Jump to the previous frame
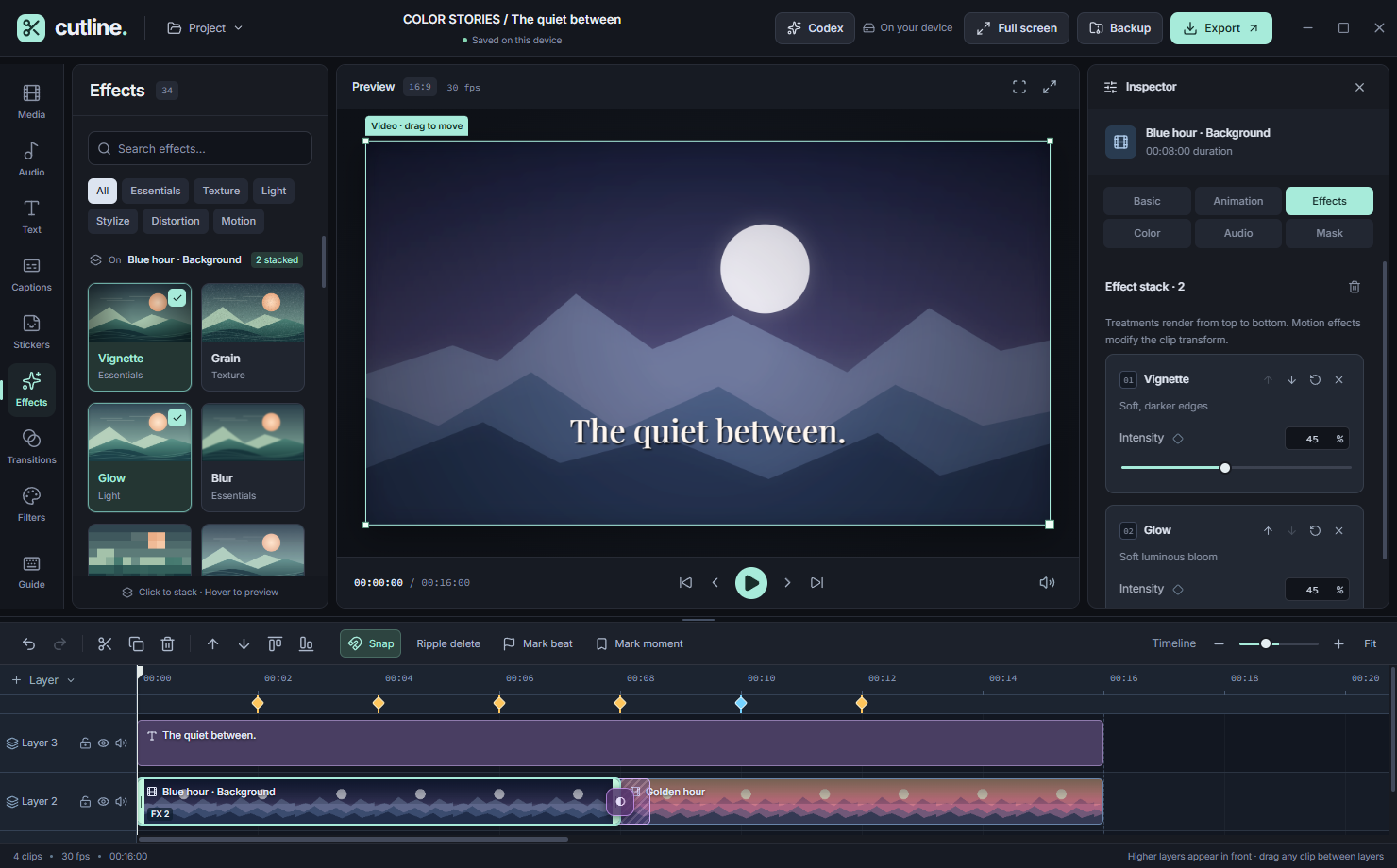This screenshot has width=1397, height=868. tap(715, 583)
